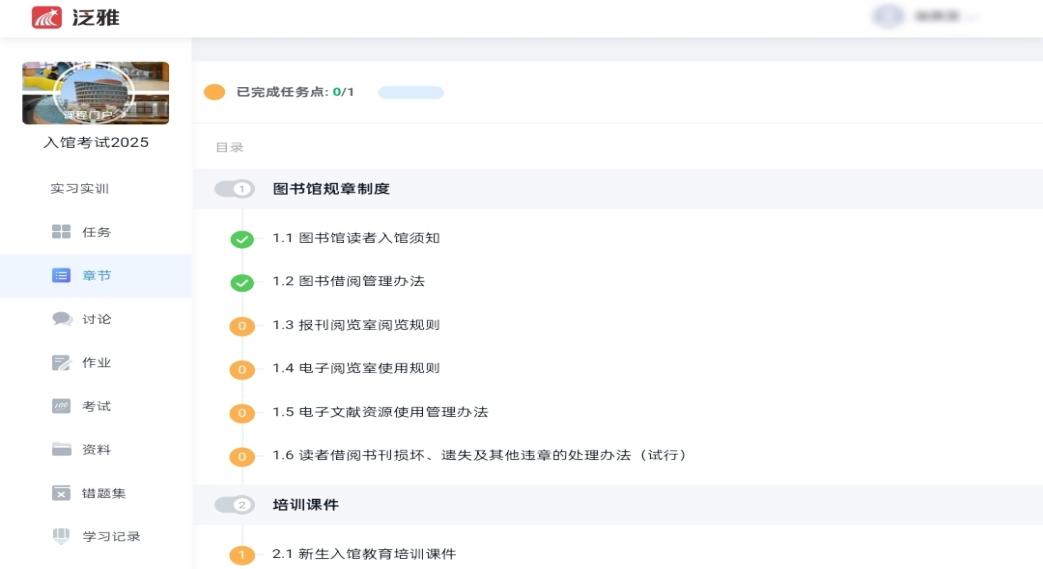Click the 任务 grid icon in sidebar
This screenshot has width=1043, height=569.
[x=61, y=232]
